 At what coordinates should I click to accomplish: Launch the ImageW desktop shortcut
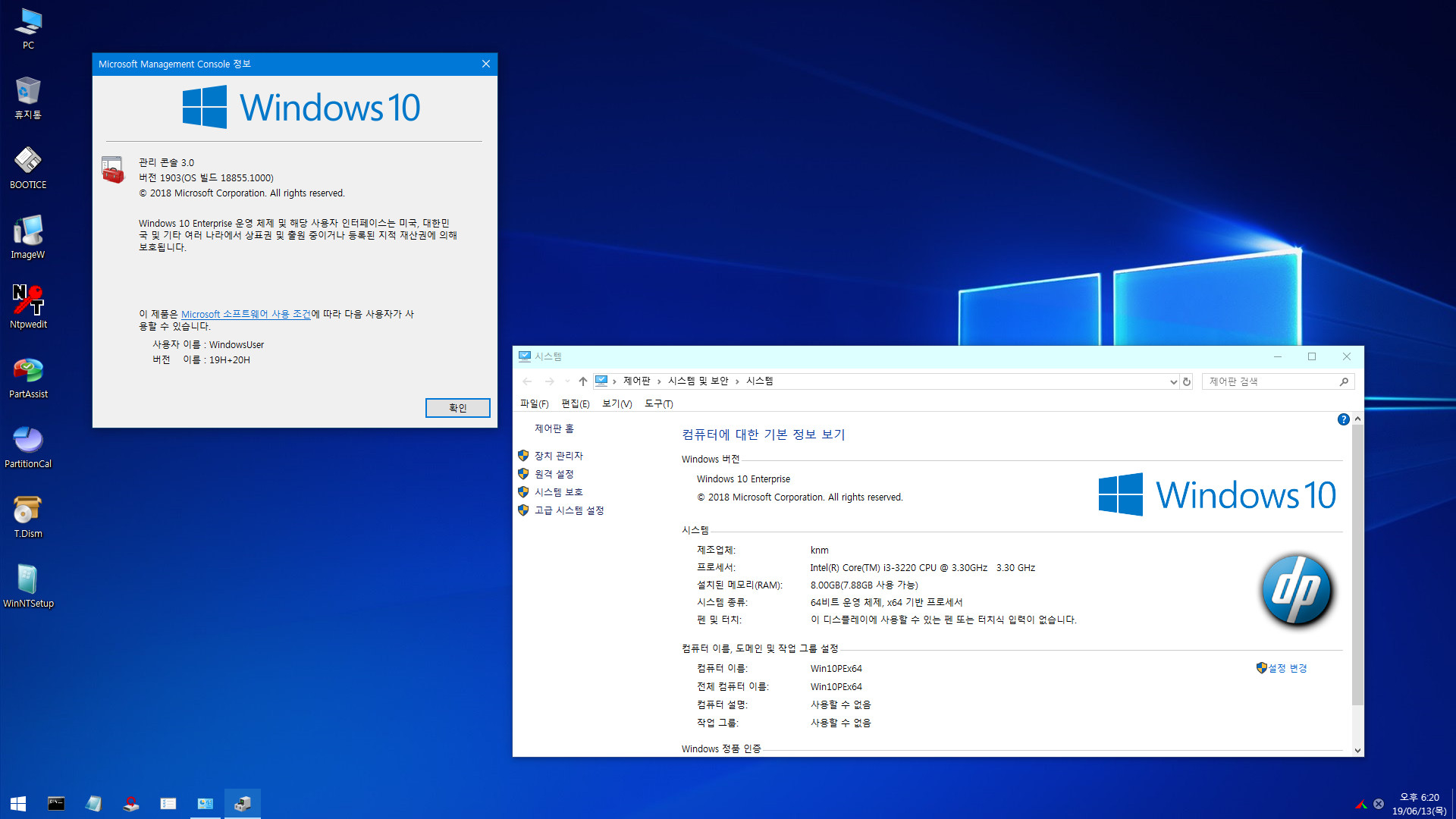tap(28, 237)
